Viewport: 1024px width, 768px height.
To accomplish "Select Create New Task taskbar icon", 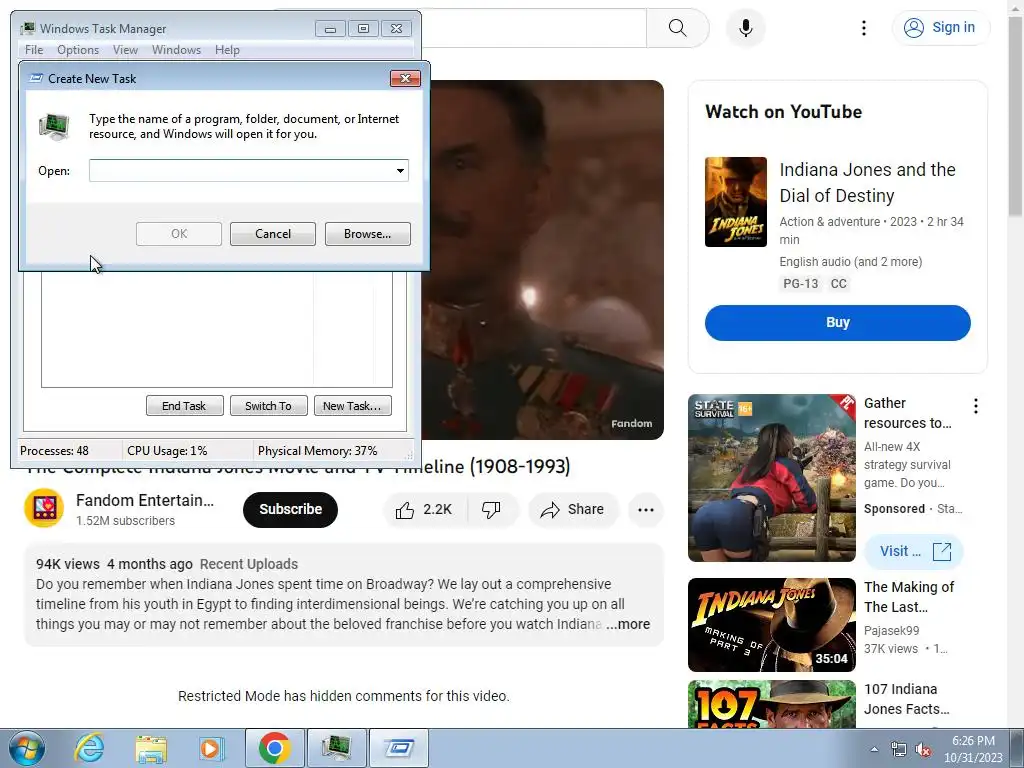I will 399,748.
